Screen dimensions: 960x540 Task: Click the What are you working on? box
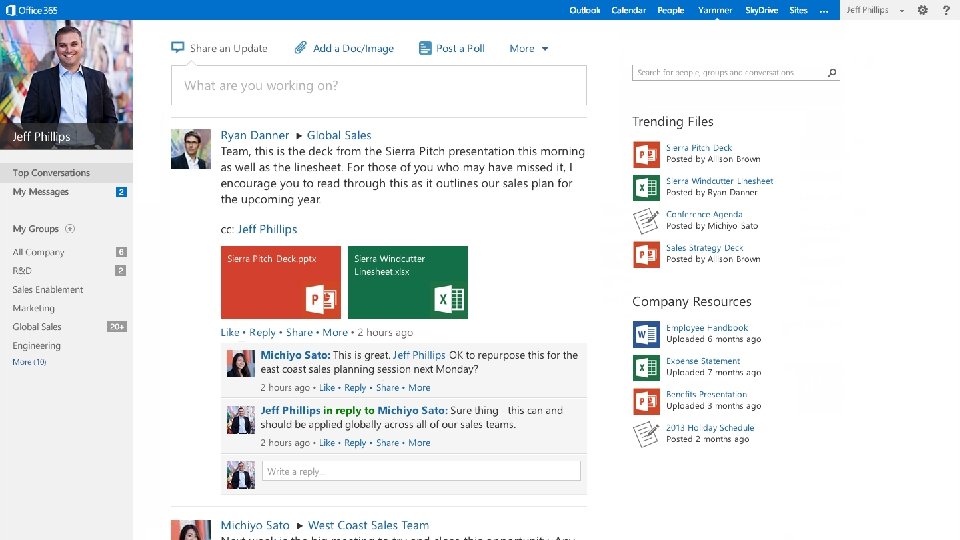378,86
